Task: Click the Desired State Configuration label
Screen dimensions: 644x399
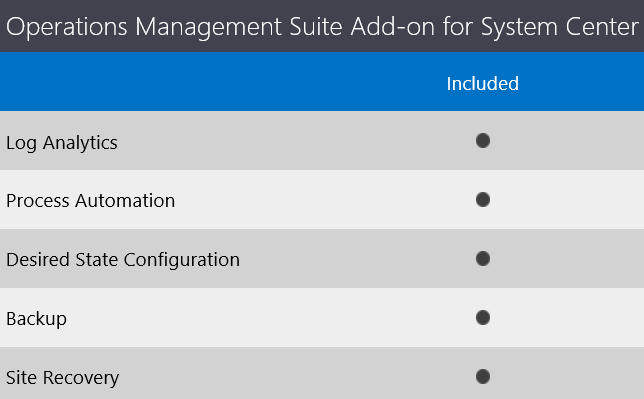Action: click(123, 260)
